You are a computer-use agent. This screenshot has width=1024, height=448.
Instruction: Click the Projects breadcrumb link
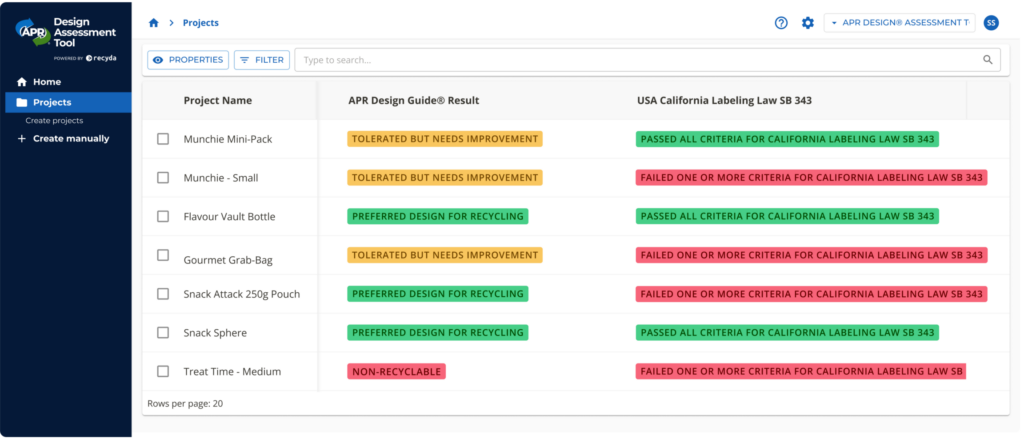click(200, 23)
